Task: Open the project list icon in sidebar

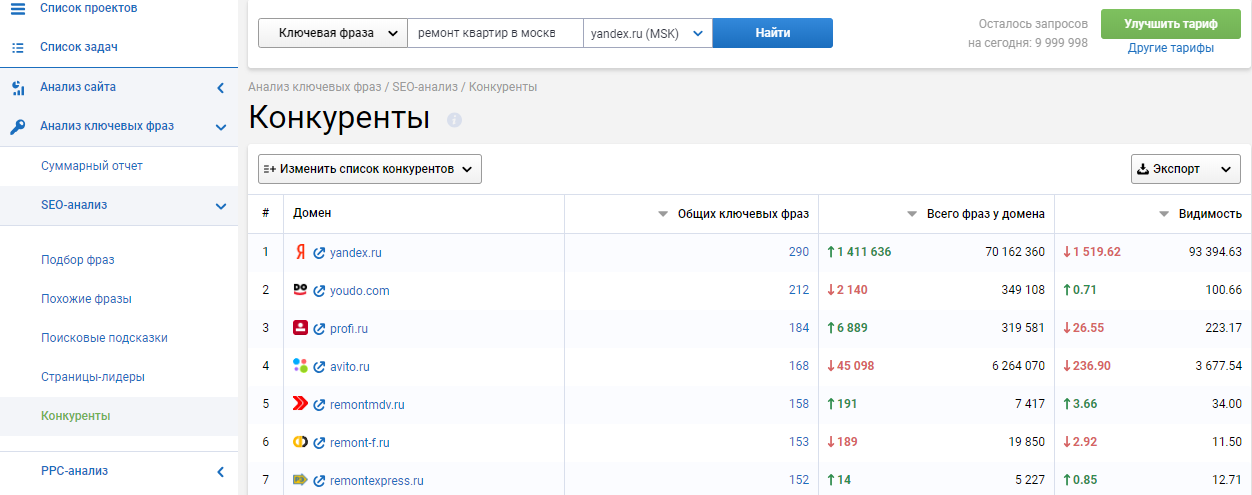Action: [x=18, y=8]
